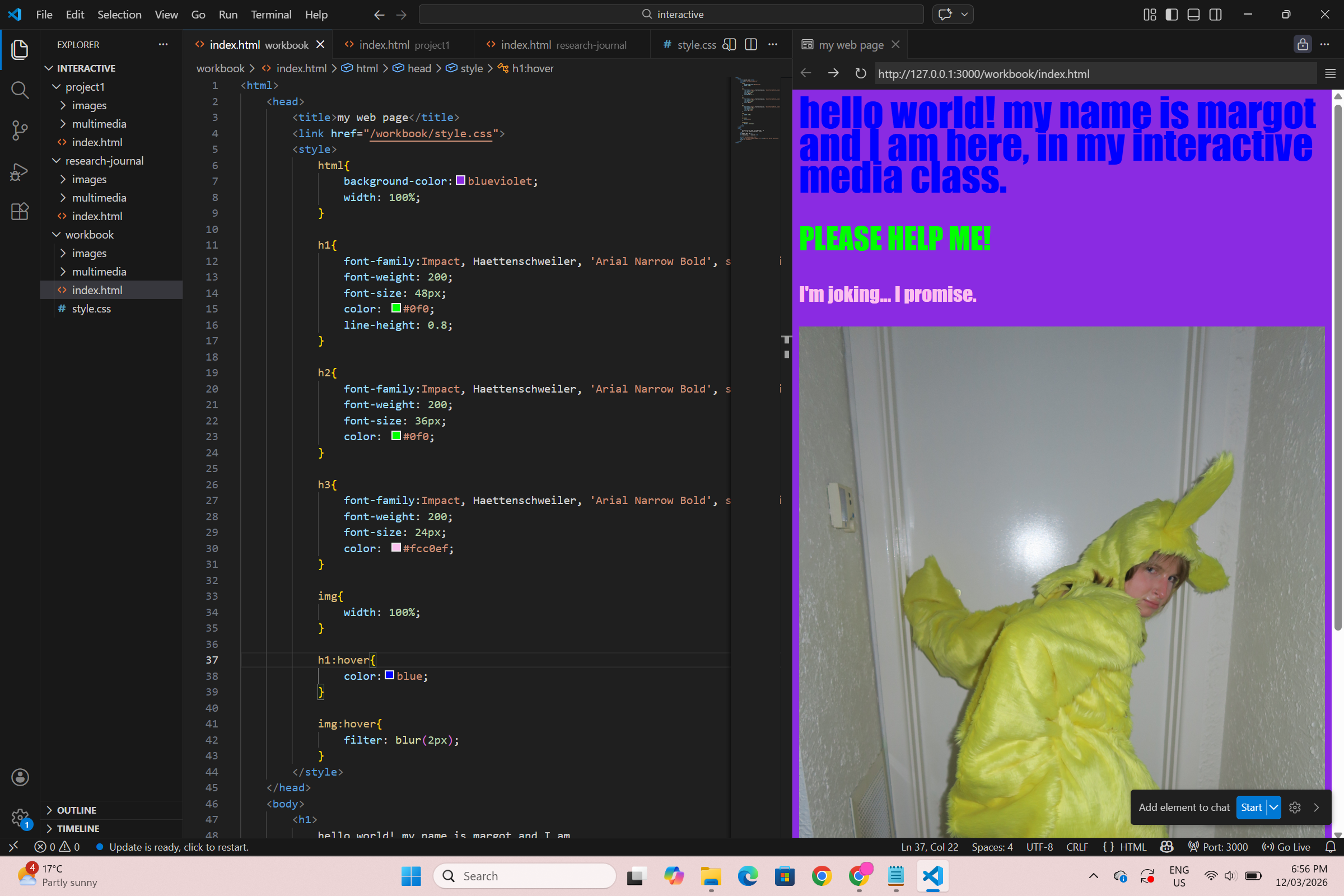Click the blueviolet color swatch
1344x896 pixels.
[x=460, y=180]
